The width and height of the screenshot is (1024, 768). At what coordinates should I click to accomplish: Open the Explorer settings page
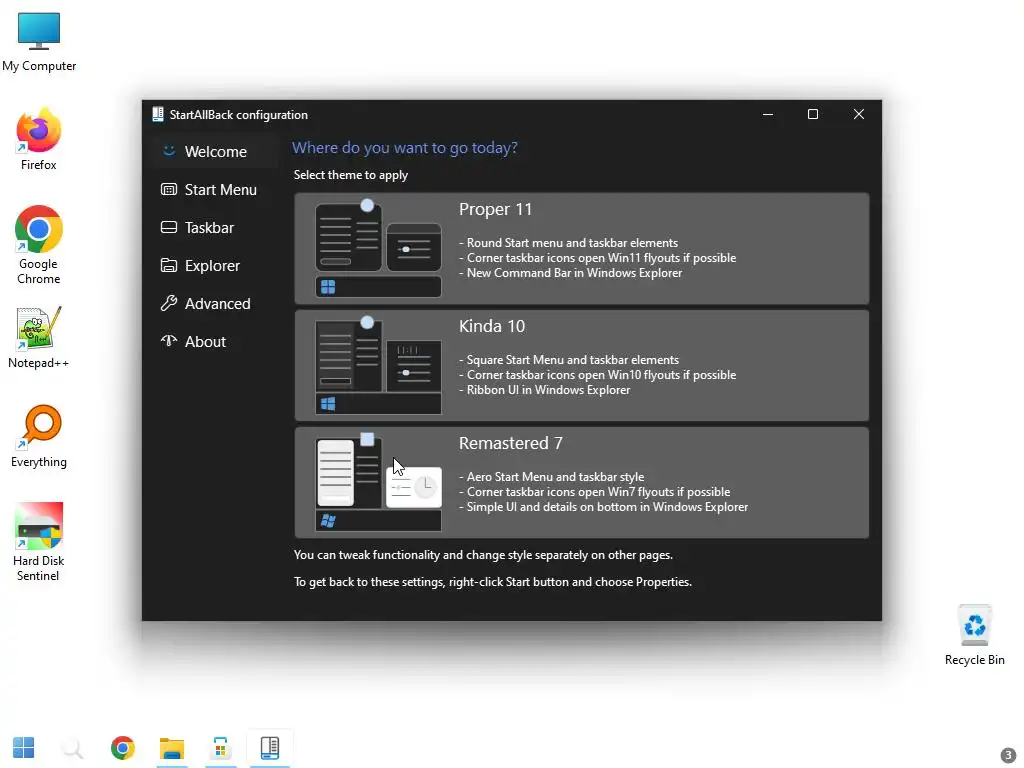tap(214, 265)
